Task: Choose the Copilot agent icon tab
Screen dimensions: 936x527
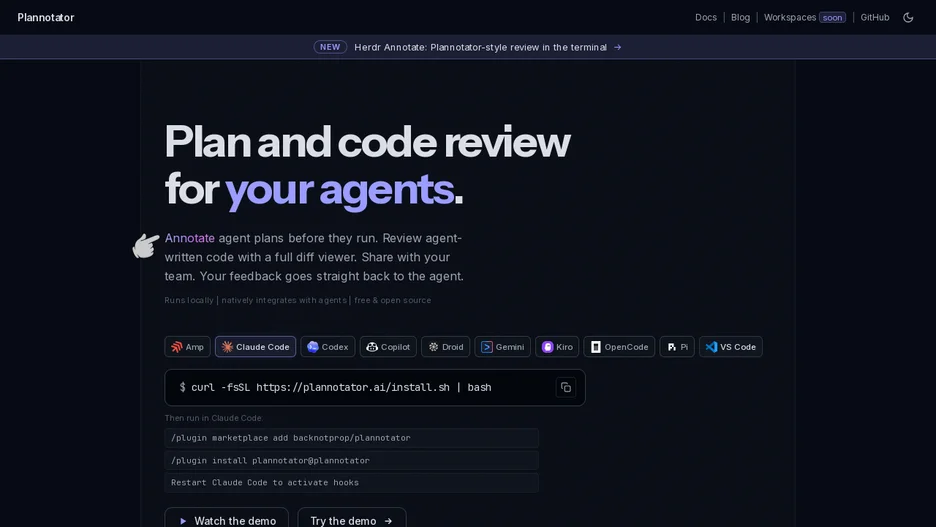Action: point(388,347)
